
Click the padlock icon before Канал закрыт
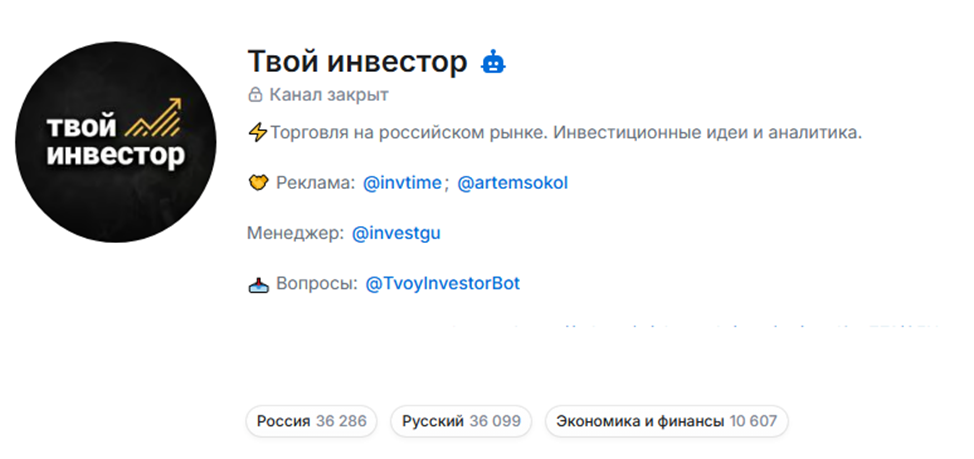[255, 96]
